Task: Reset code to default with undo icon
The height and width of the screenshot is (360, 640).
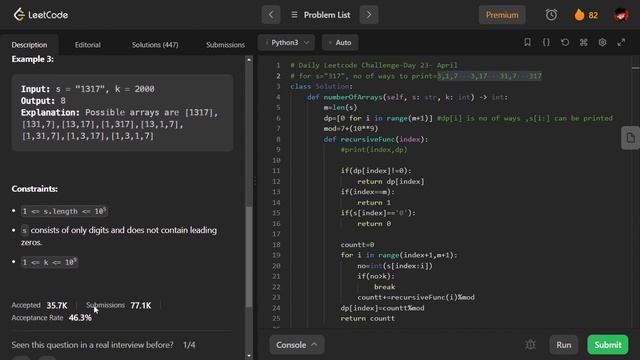Action: pyautogui.click(x=565, y=42)
